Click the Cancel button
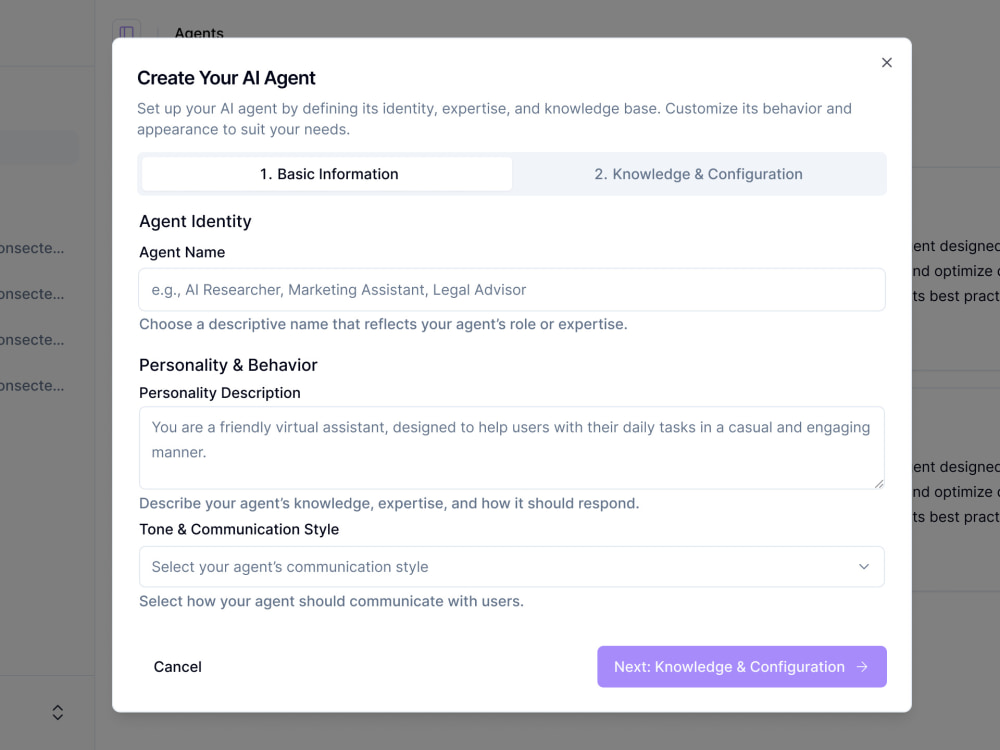The image size is (1000, 750). tap(177, 666)
